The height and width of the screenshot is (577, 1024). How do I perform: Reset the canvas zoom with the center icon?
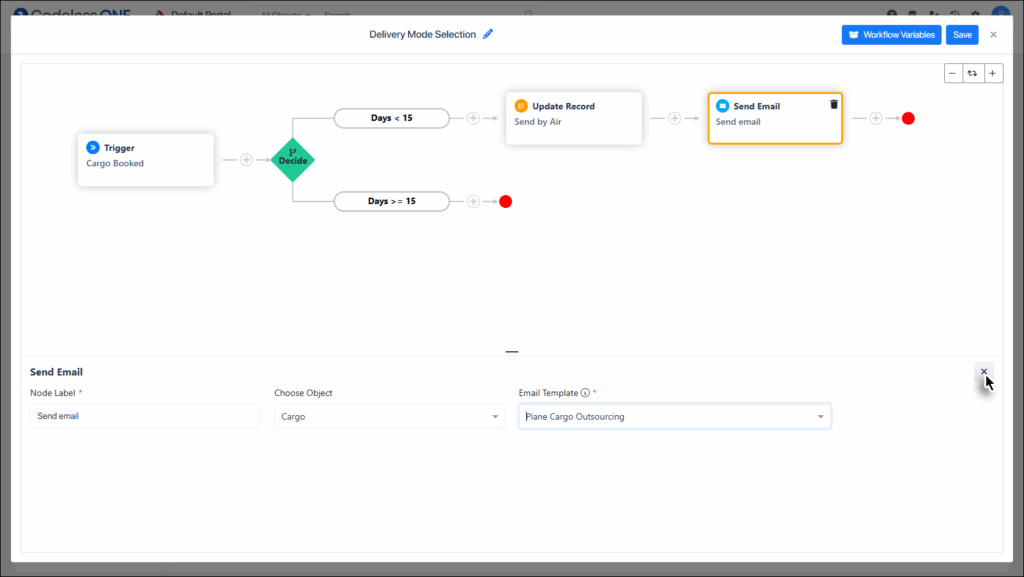point(972,73)
